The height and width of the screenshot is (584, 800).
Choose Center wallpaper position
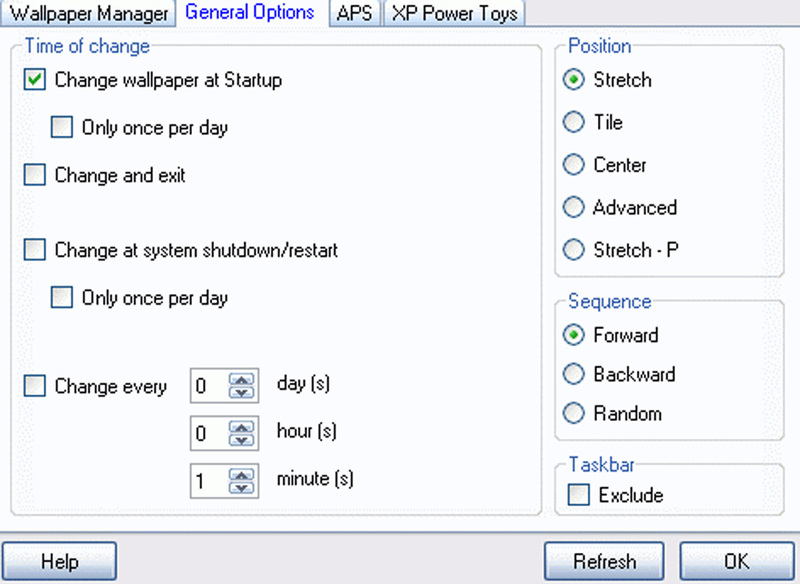pos(573,165)
